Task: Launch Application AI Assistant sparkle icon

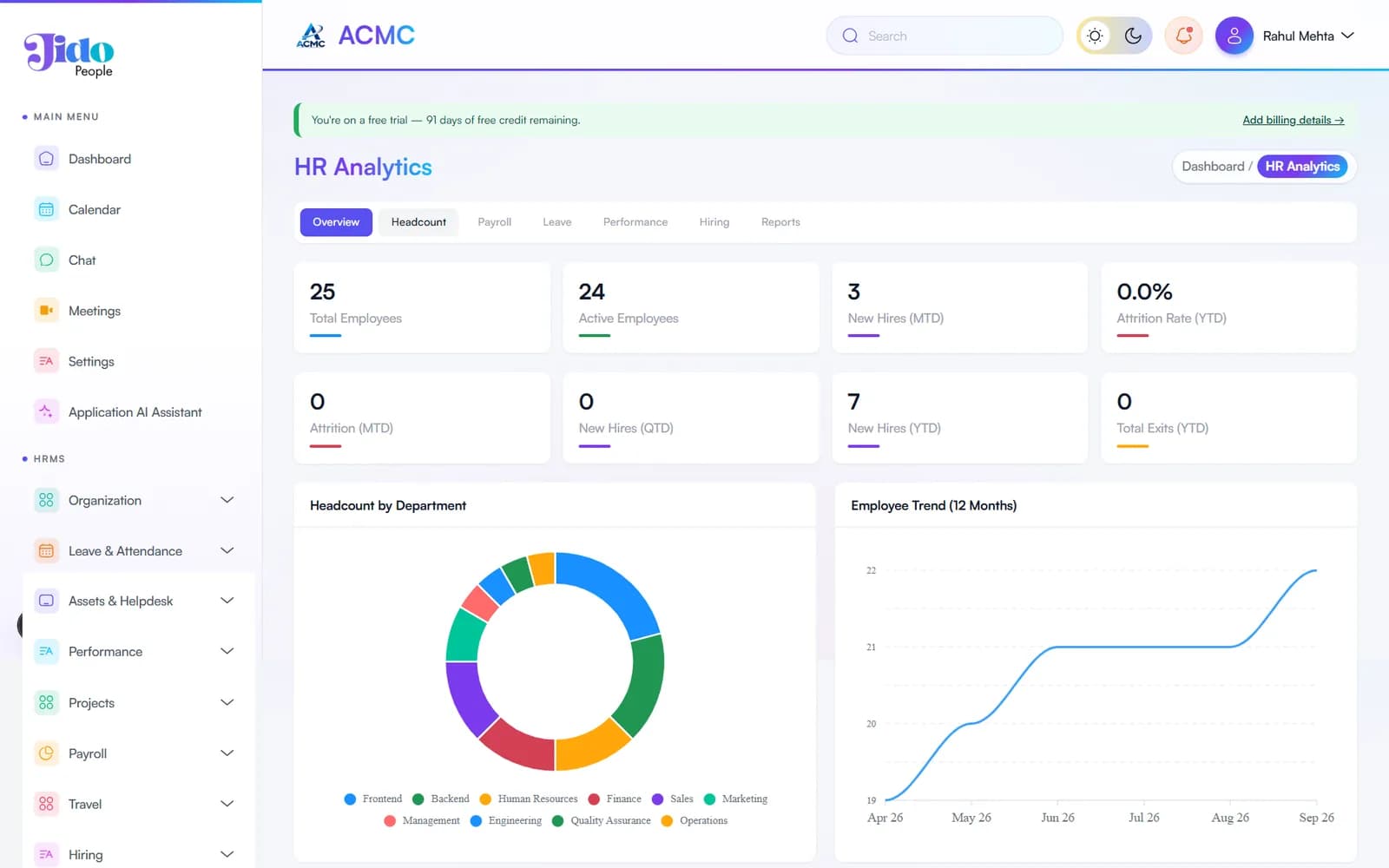Action: point(46,411)
